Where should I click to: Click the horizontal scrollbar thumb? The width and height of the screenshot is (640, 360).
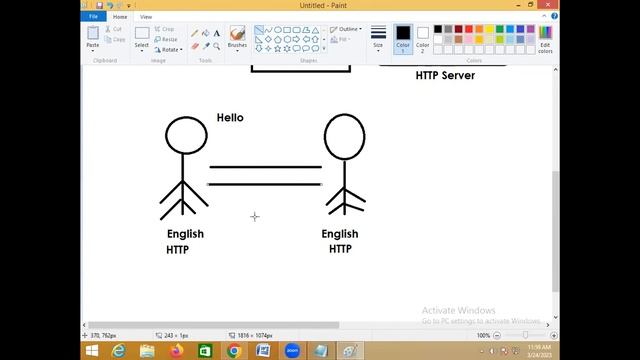[213, 325]
